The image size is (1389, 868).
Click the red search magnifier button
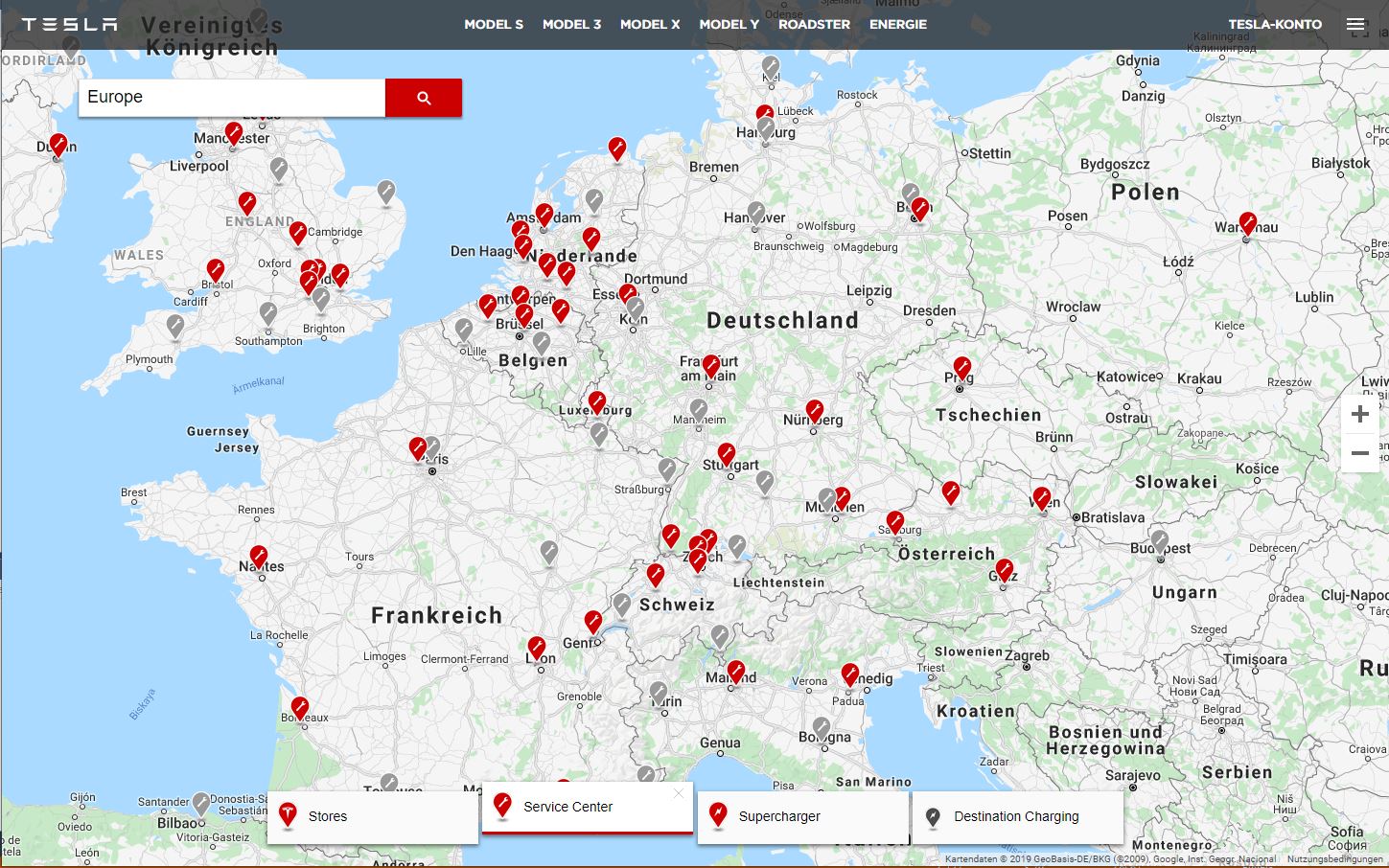(x=424, y=98)
